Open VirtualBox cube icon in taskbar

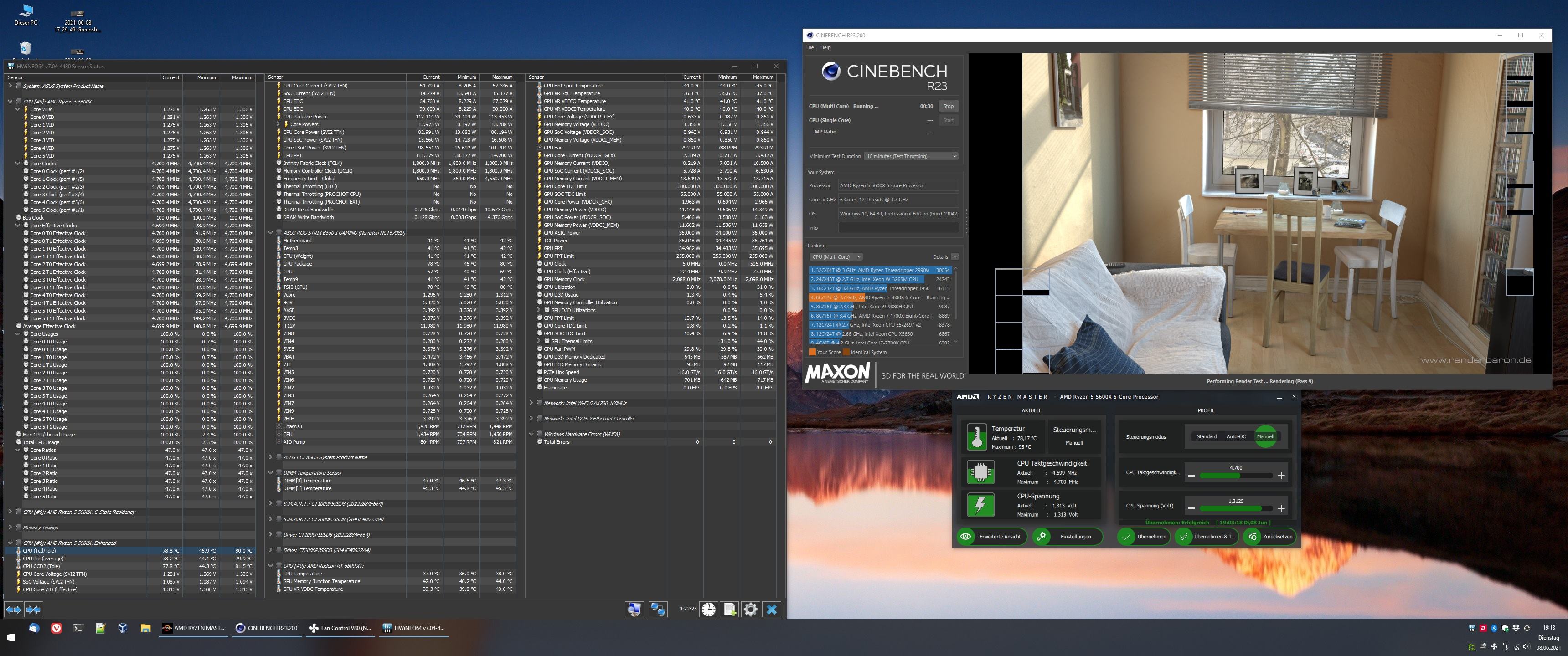122,628
